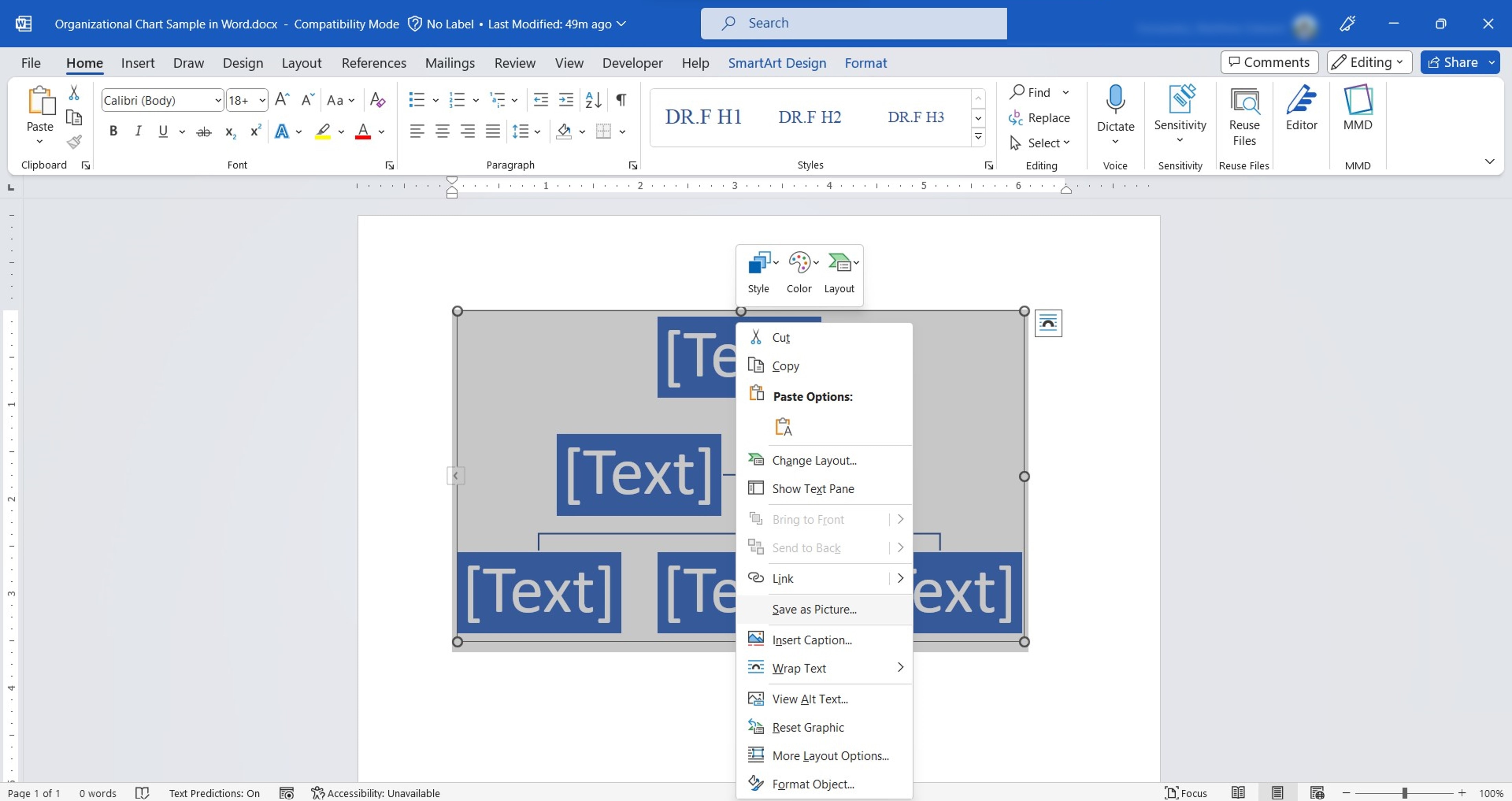Click the zoom slider handle
This screenshot has width=1512, height=801.
(x=1404, y=793)
